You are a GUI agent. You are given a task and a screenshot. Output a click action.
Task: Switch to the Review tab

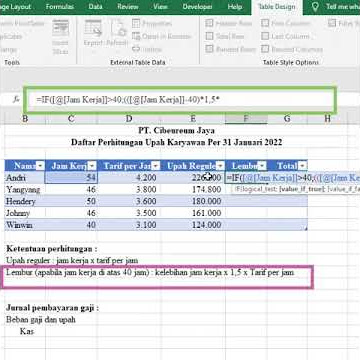pos(128,7)
